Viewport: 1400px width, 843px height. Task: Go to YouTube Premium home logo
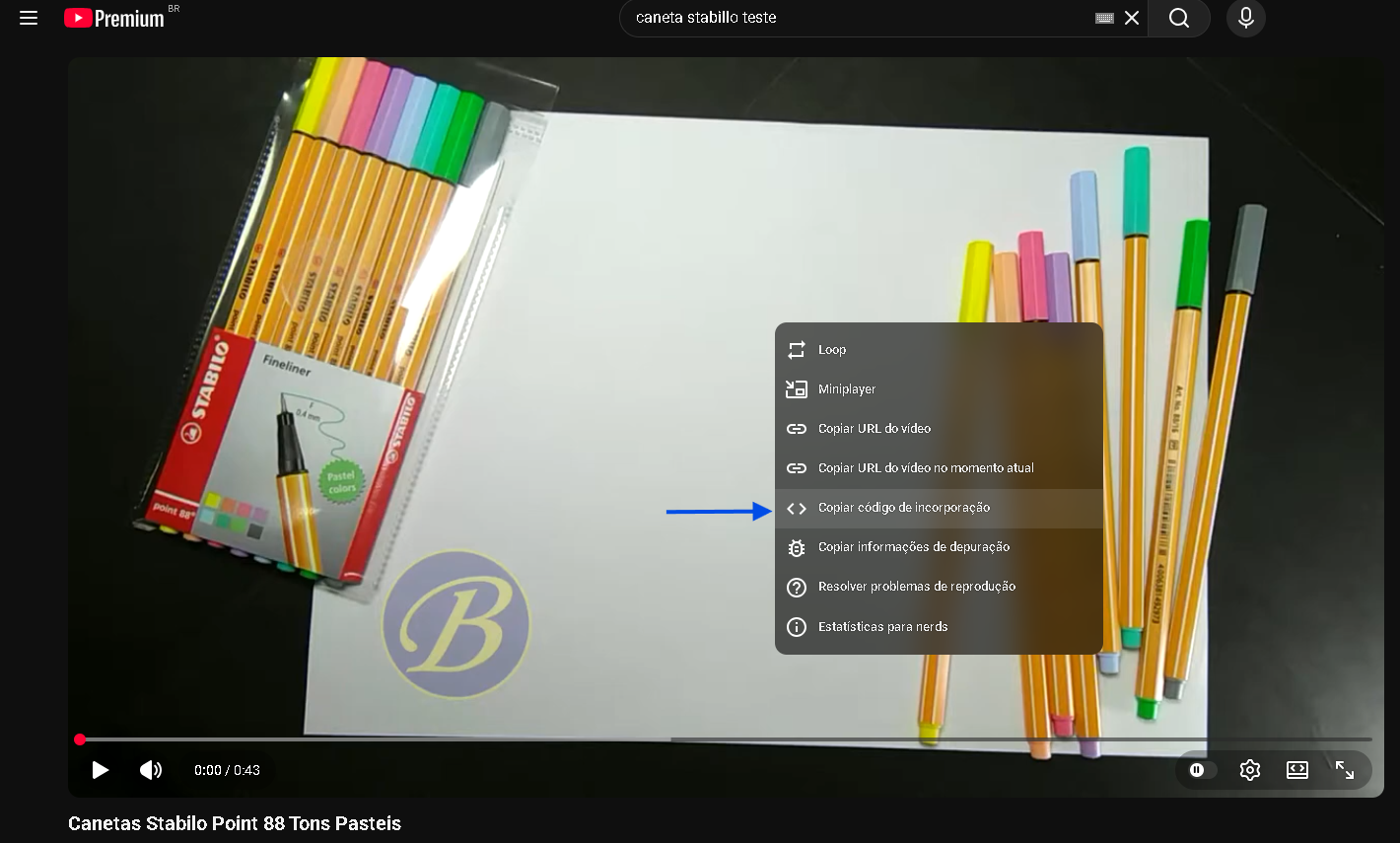114,18
